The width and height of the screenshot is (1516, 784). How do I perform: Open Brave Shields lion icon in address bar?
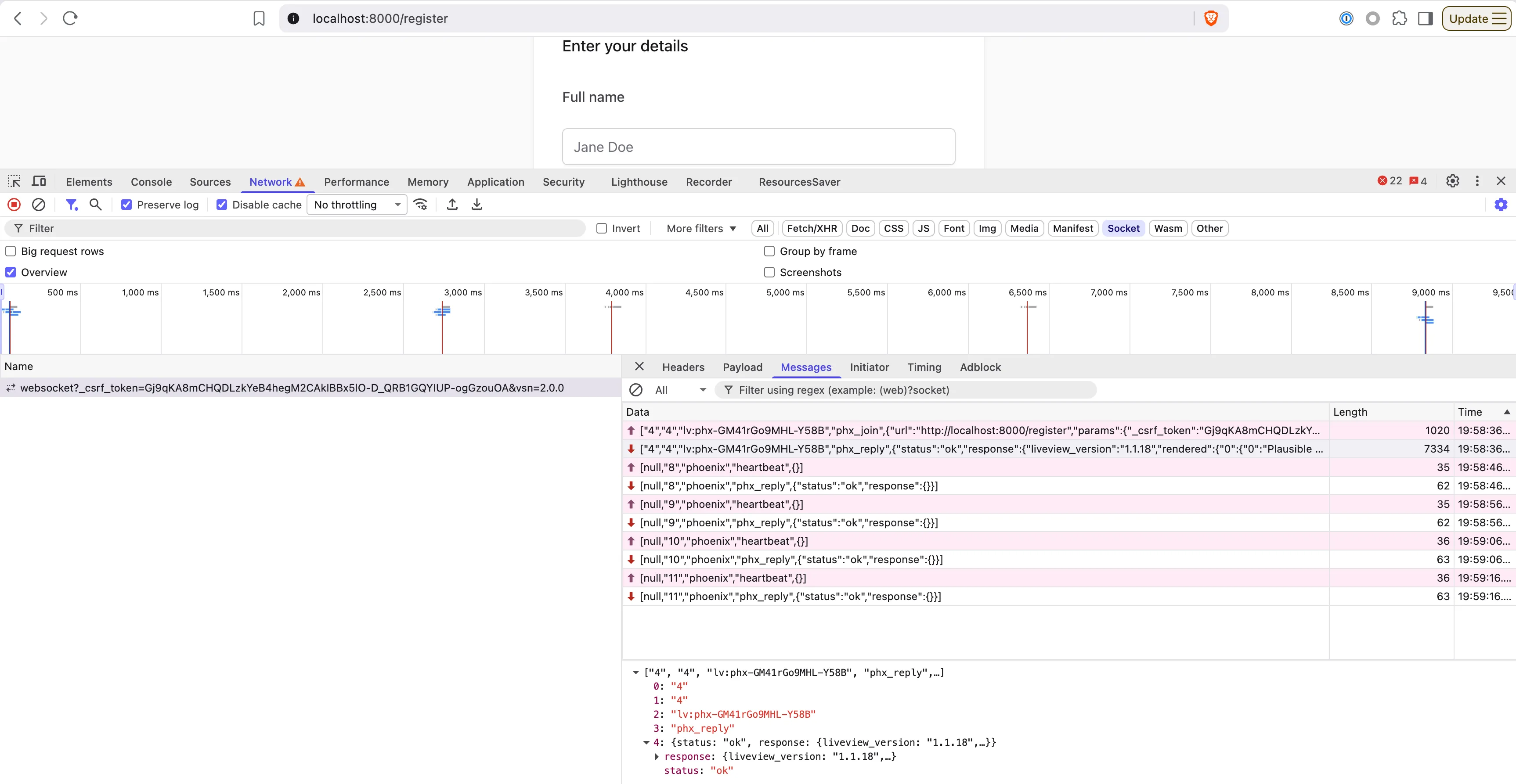point(1211,18)
